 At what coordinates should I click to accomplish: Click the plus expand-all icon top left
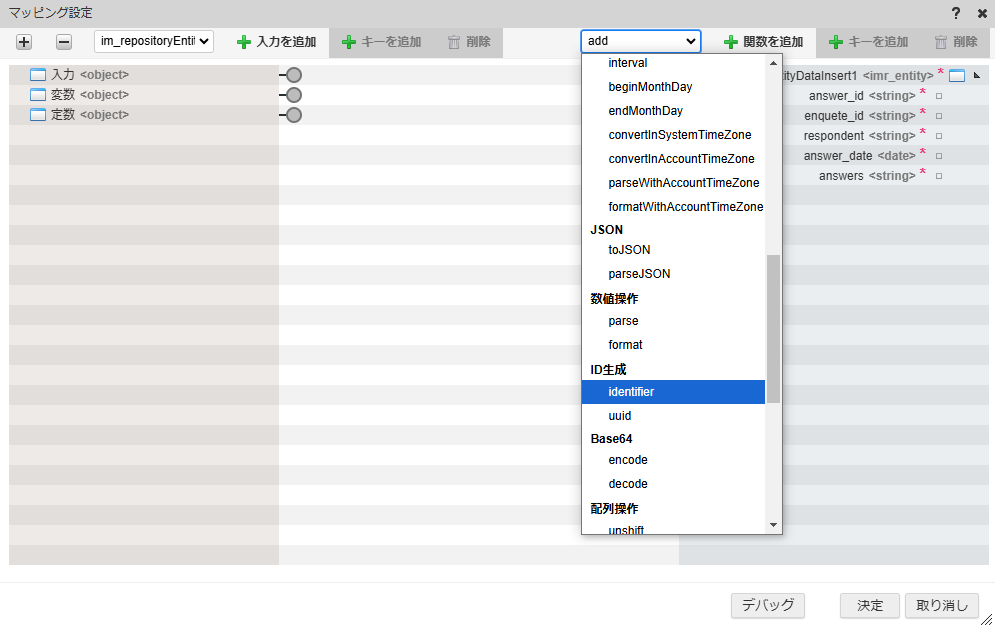(23, 41)
